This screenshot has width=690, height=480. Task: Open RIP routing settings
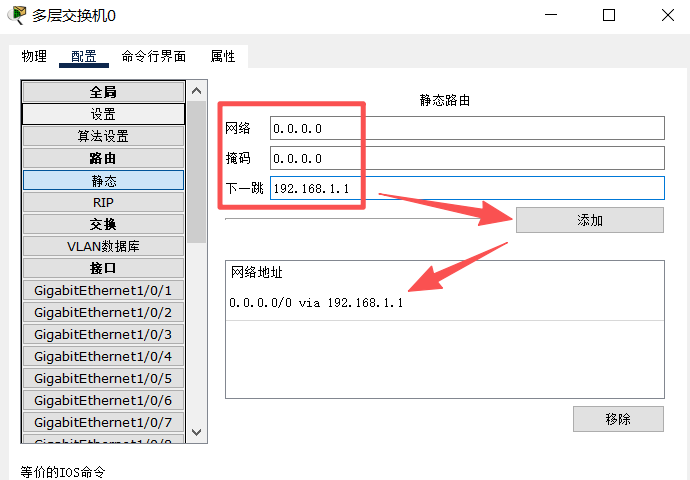[x=103, y=202]
